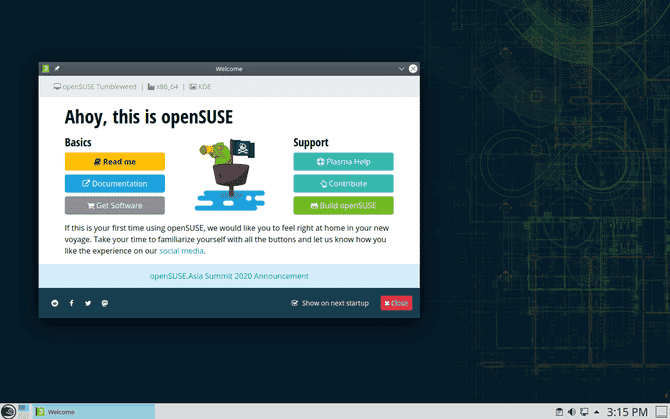Open the Twitter social link icon
This screenshot has height=419, width=670.
(88, 303)
